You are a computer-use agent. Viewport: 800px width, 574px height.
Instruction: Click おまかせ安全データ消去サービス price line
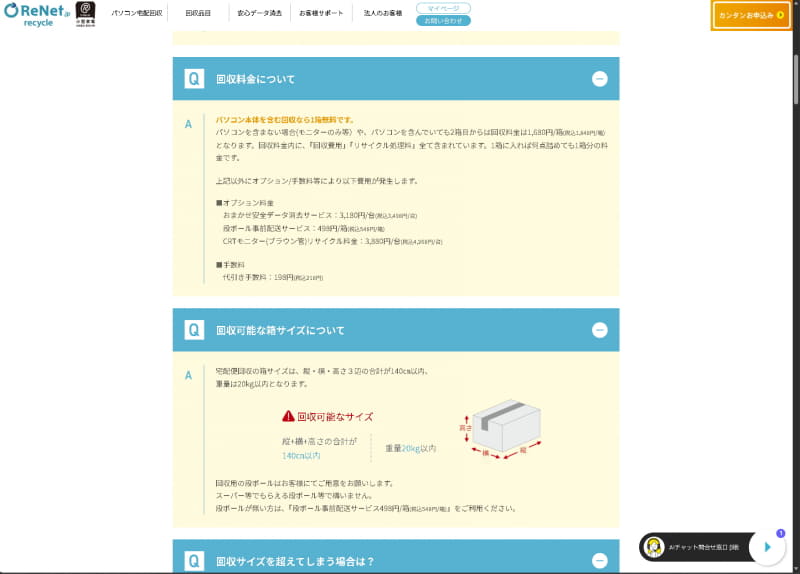click(x=320, y=216)
